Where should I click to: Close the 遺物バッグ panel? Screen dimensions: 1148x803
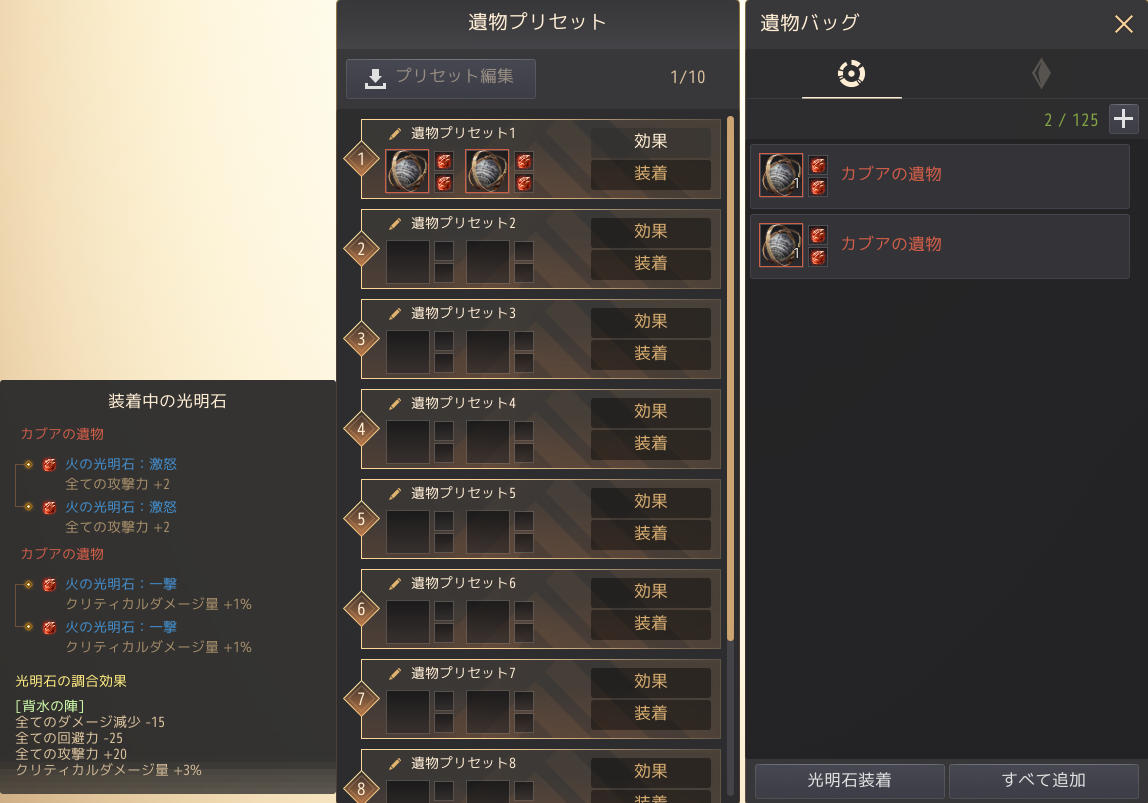pos(1123,24)
